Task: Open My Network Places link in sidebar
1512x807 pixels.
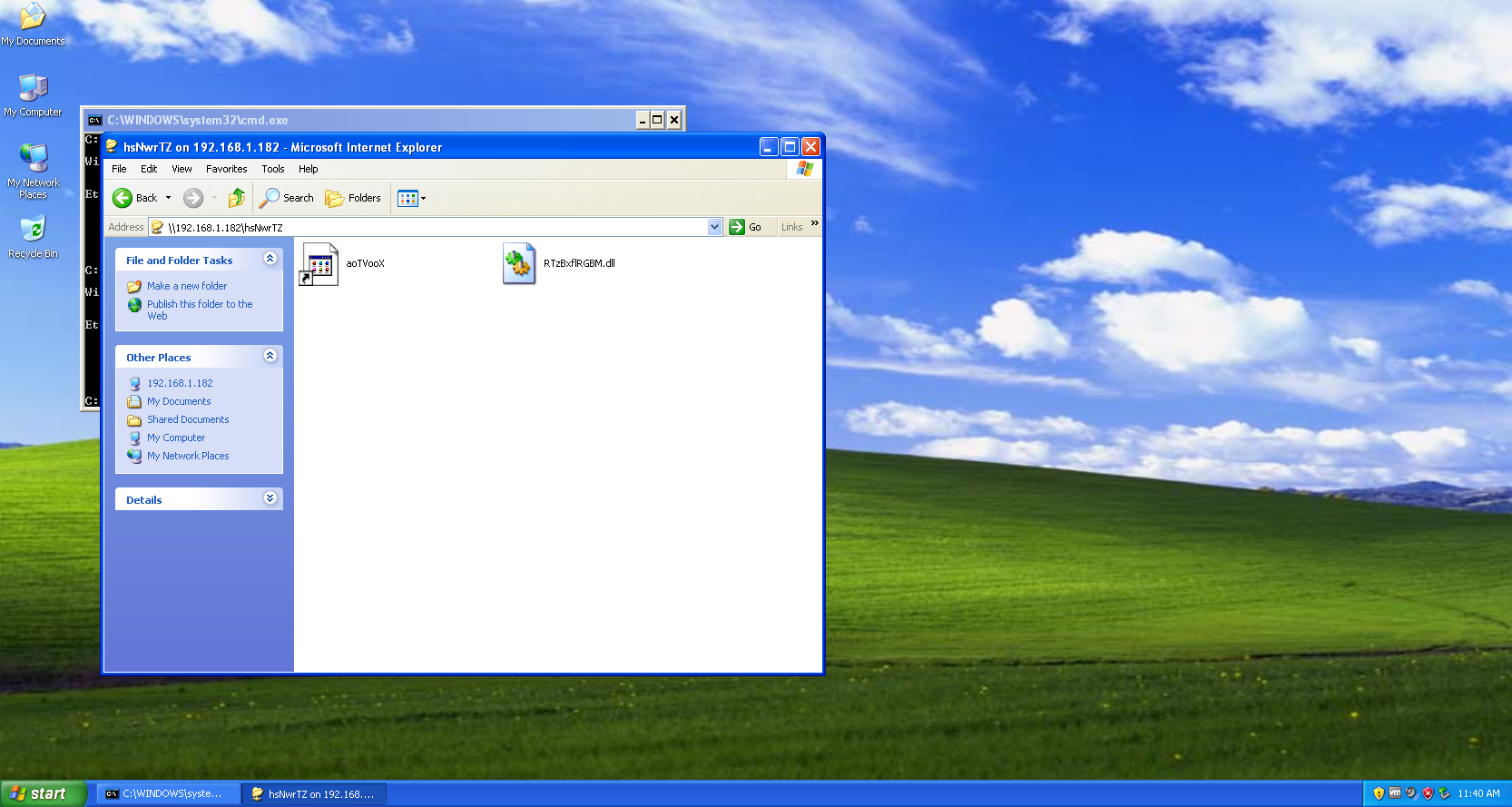Action: tap(188, 456)
